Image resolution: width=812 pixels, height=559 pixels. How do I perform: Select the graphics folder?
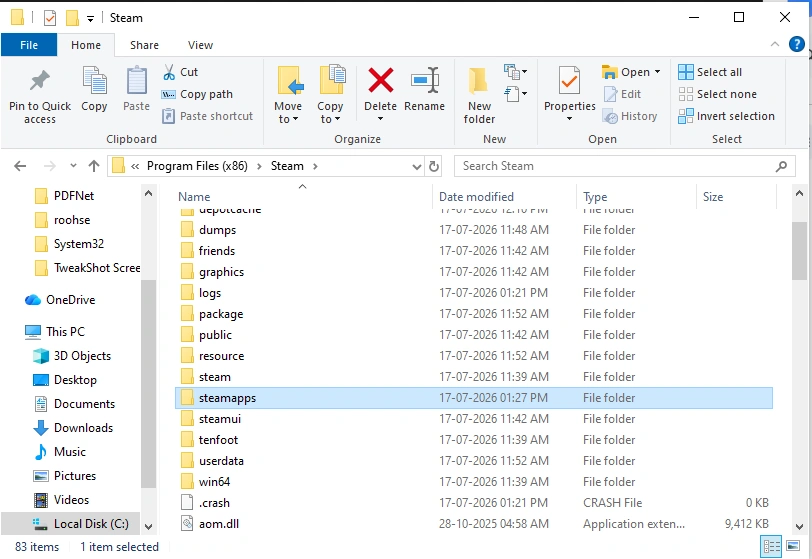tap(221, 272)
